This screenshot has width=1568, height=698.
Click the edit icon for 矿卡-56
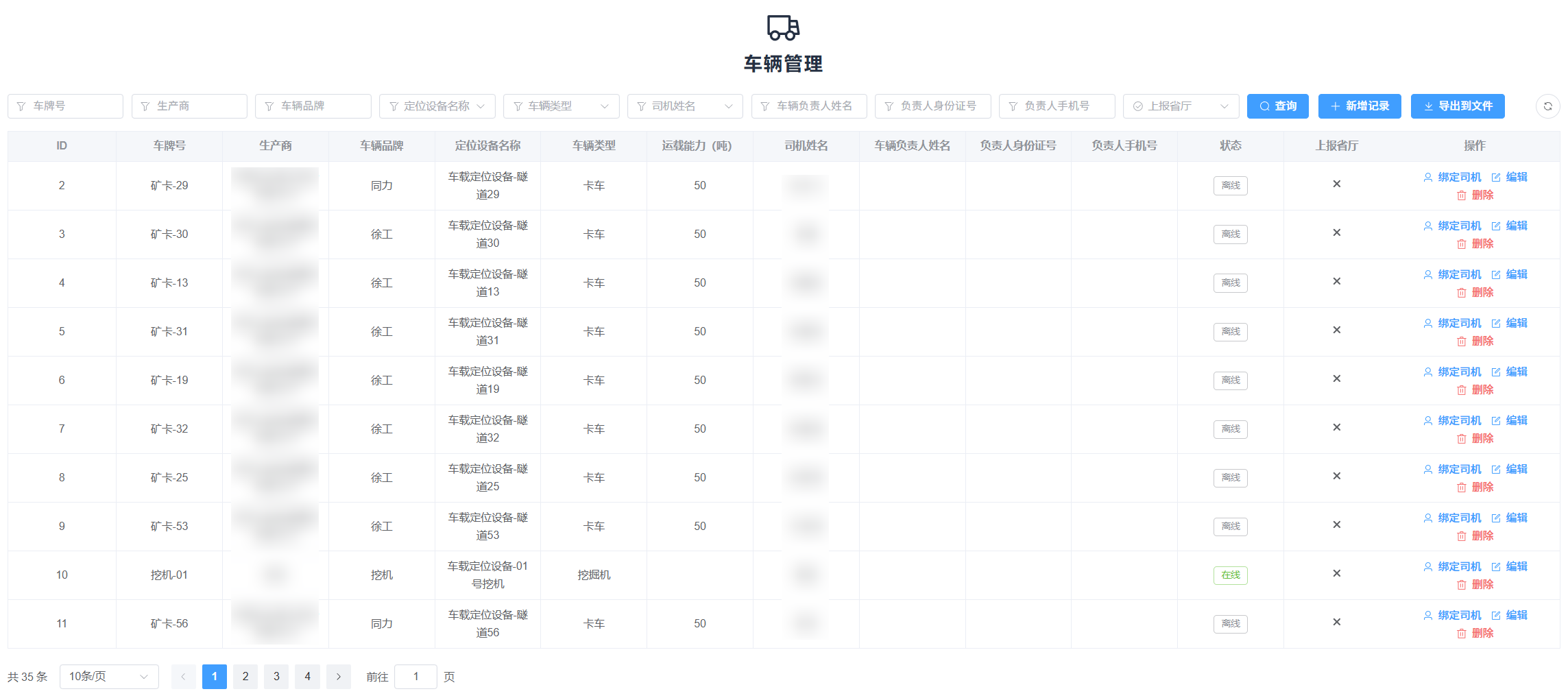click(x=1496, y=616)
